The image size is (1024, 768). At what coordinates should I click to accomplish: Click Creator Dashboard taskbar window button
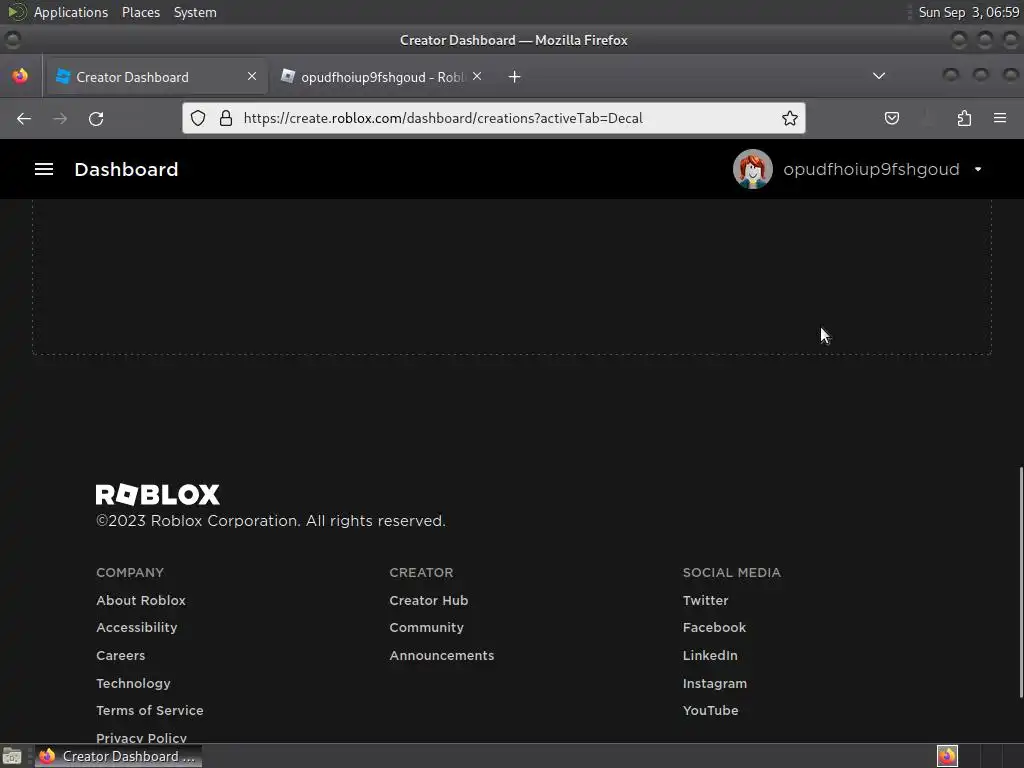click(118, 756)
